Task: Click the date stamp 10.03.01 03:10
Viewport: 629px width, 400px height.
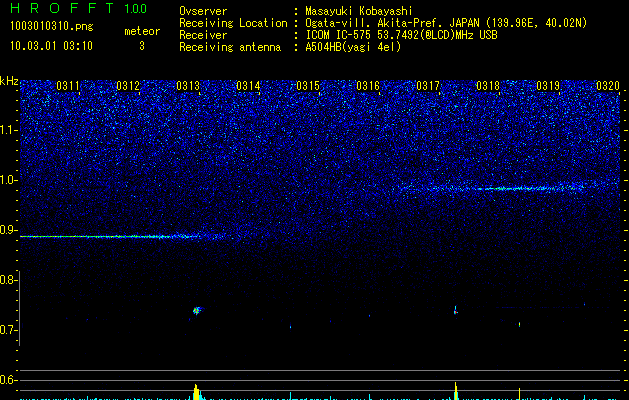Action: 51,46
